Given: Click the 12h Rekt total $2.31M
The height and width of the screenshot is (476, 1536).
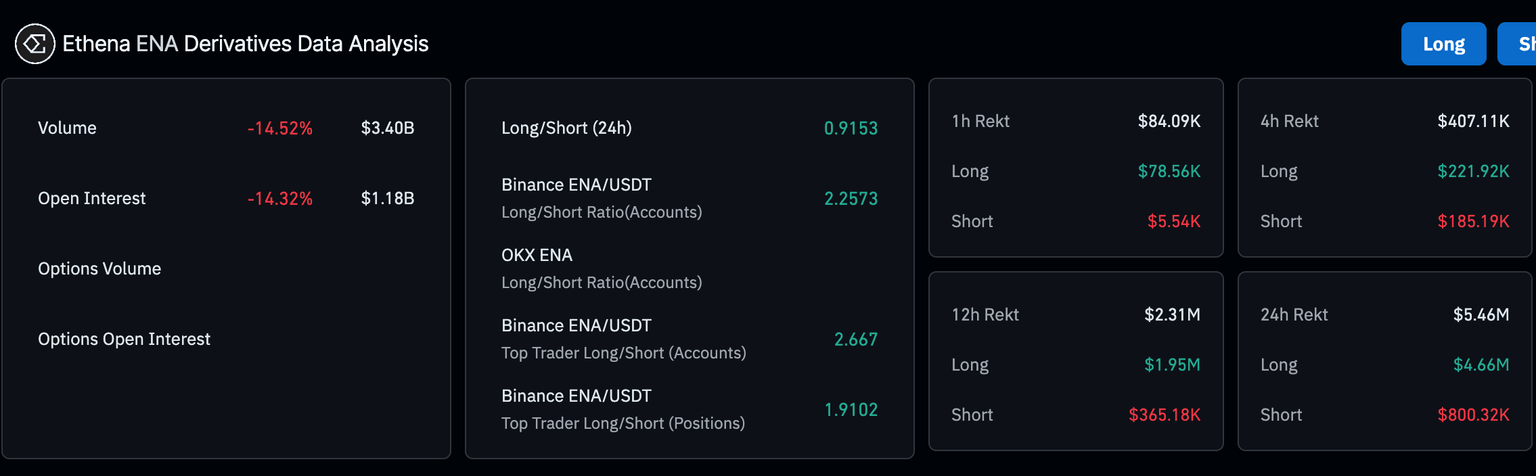Looking at the screenshot, I should (1172, 314).
